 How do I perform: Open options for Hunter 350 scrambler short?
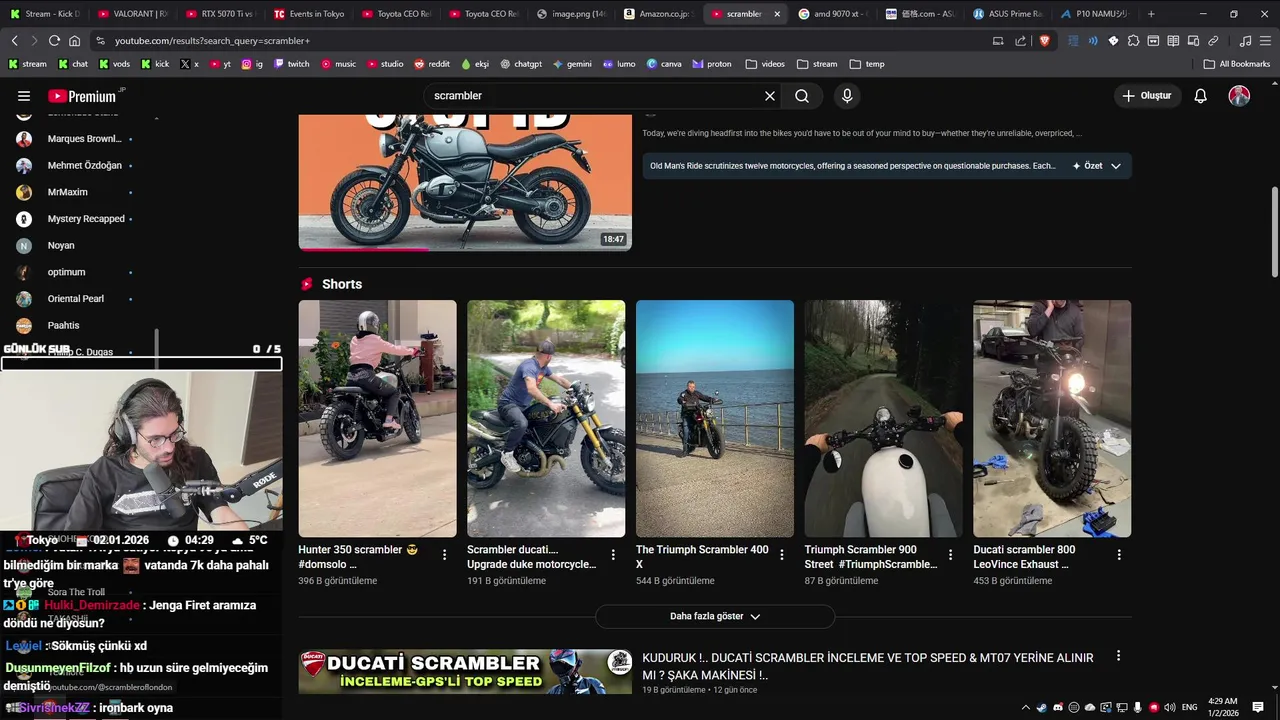(x=445, y=554)
